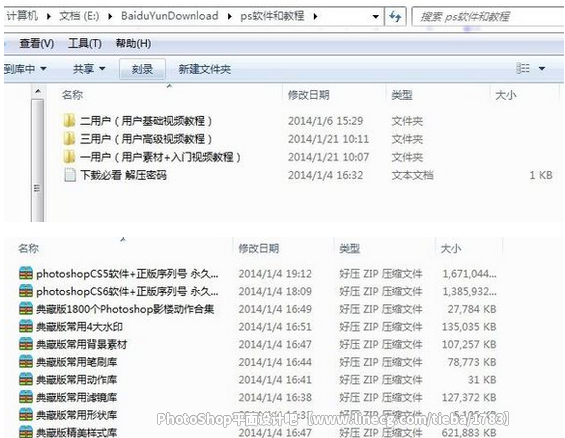Select folder name 二用户（用户基础视频教程）
565x438 pixels.
(x=146, y=121)
